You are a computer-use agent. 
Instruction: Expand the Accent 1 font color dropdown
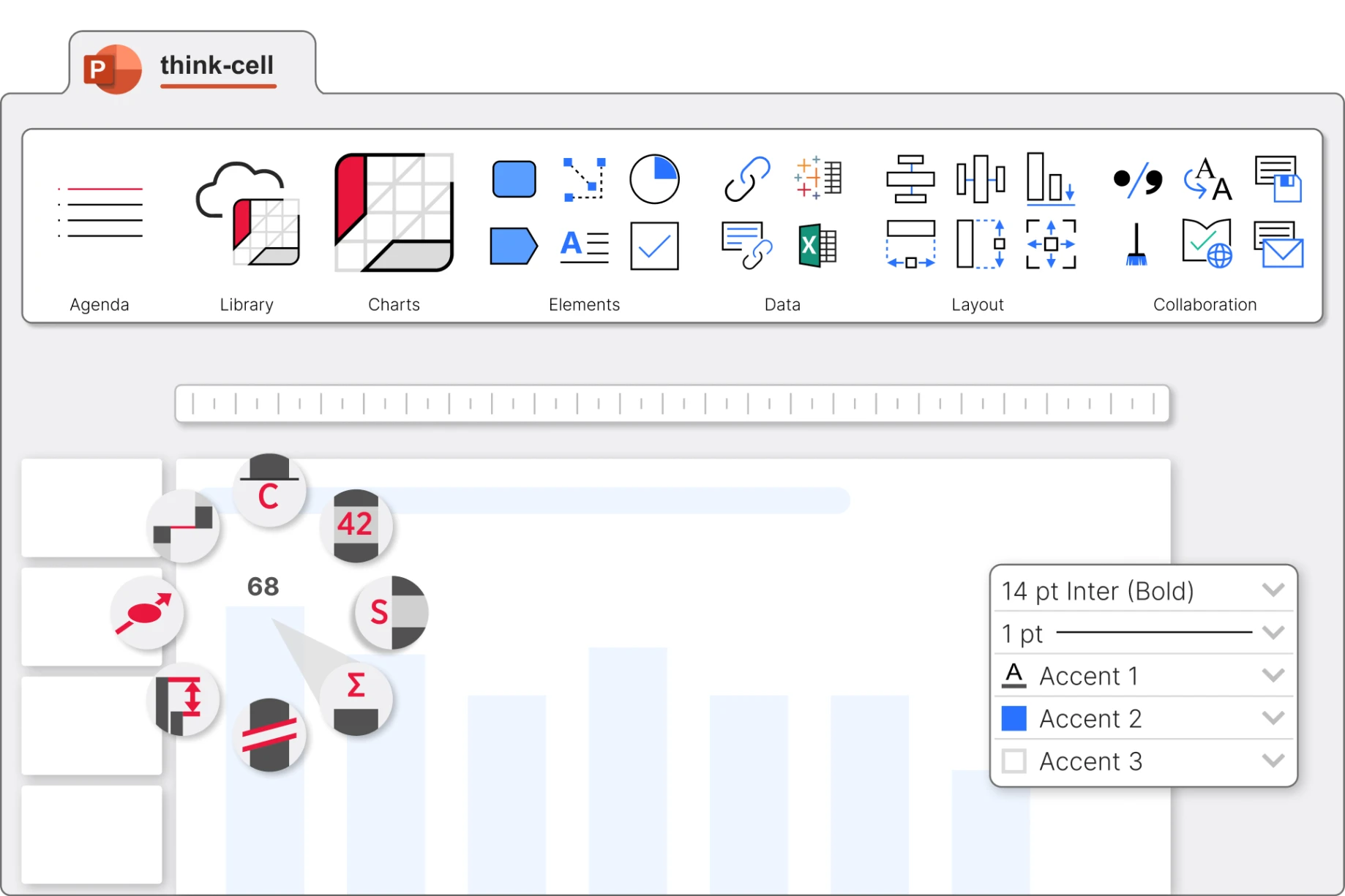click(x=1273, y=675)
